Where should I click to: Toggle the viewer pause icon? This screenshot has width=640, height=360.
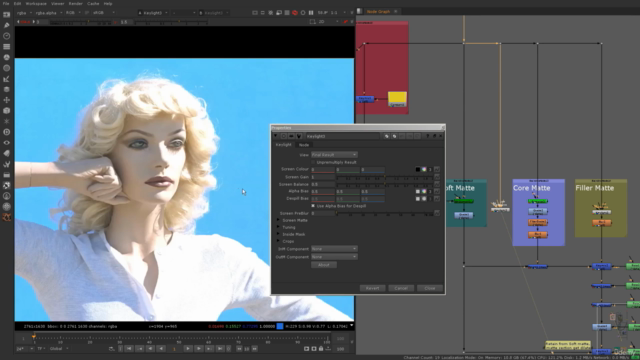point(311,13)
